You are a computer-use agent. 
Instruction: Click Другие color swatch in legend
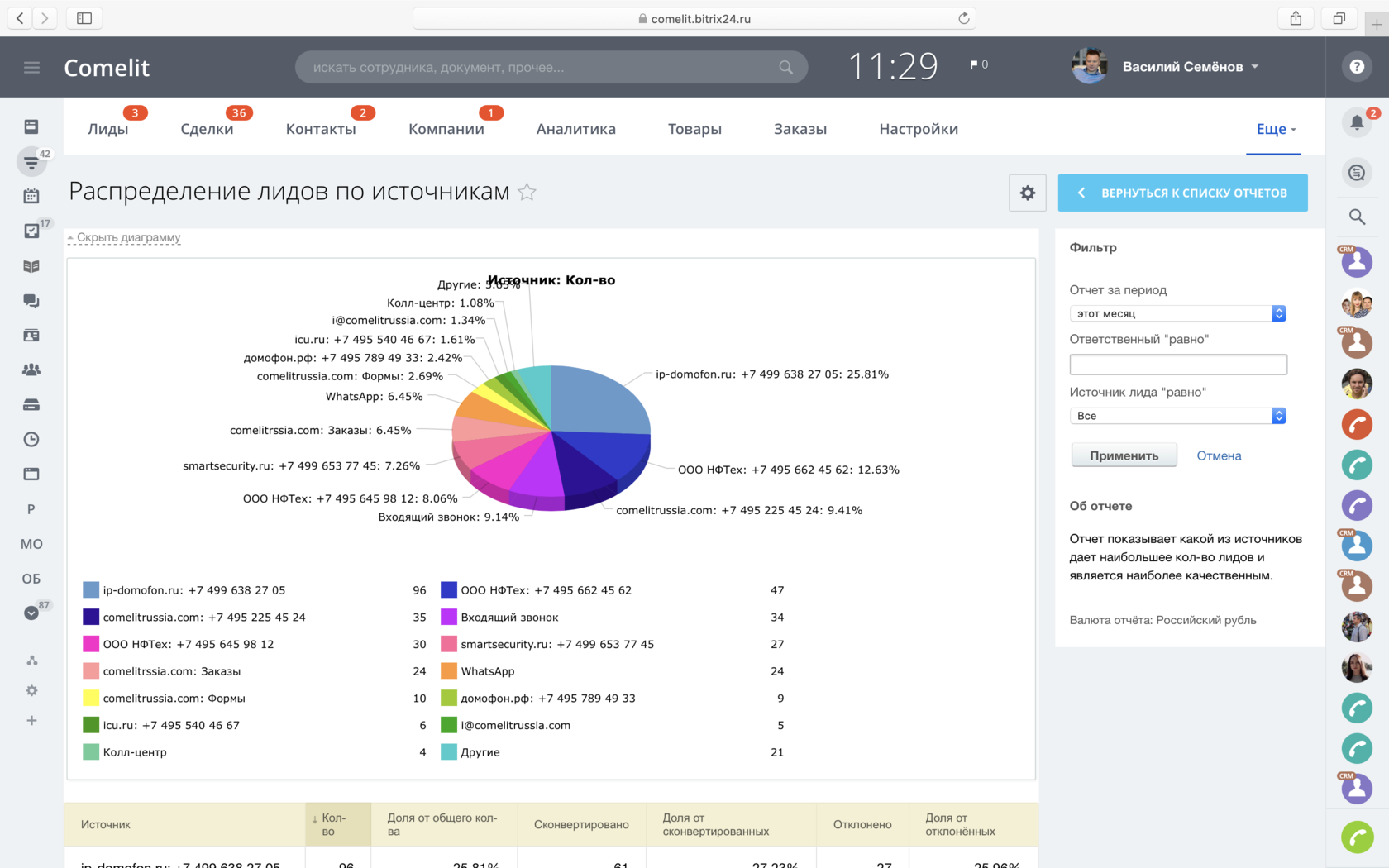tap(449, 752)
